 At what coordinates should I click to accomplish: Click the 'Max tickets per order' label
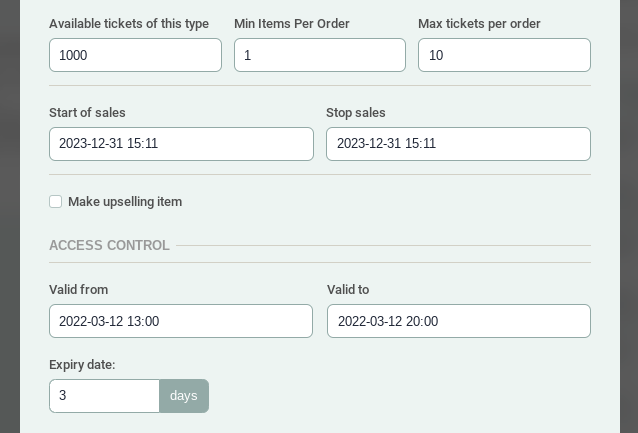(481, 24)
